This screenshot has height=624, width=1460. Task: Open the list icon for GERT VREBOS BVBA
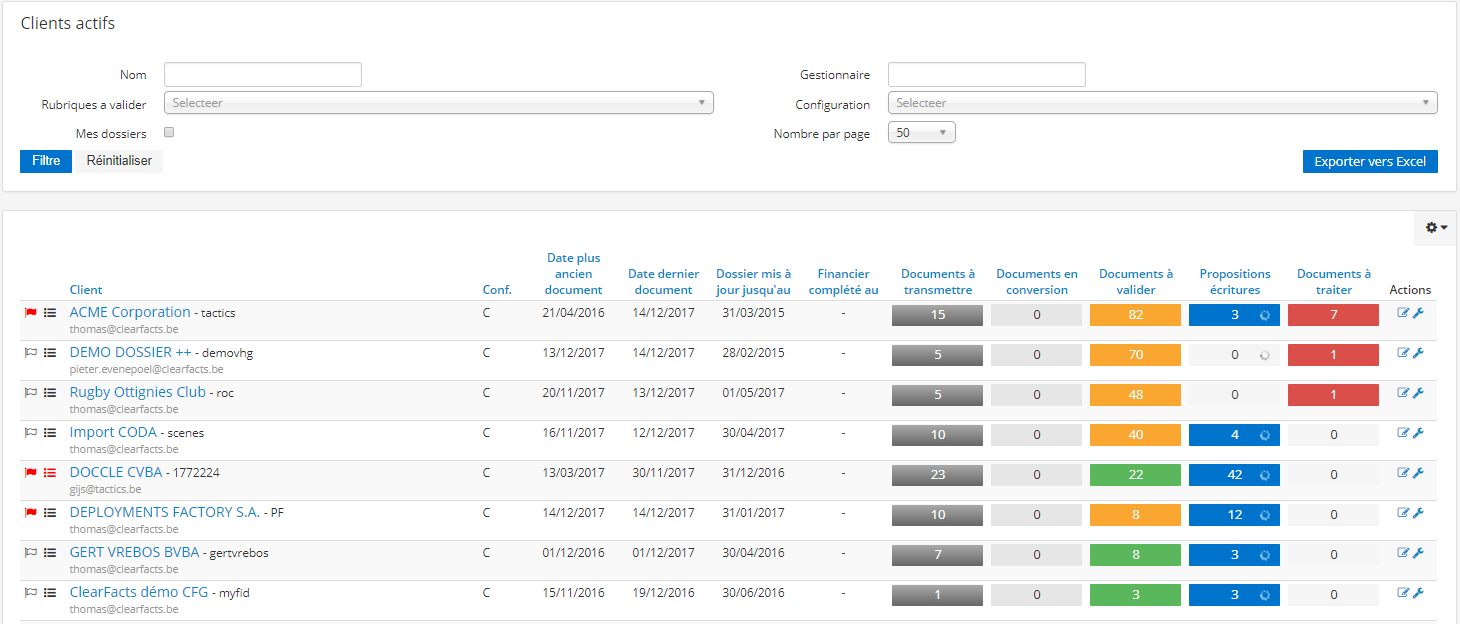50,553
